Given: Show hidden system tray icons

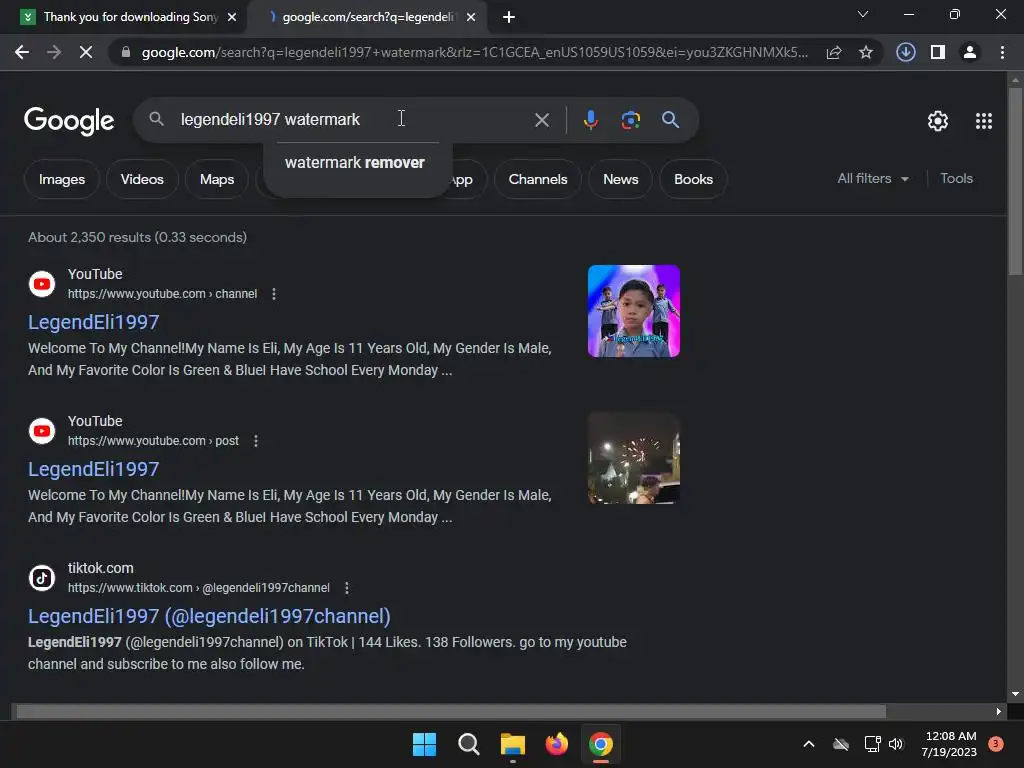Looking at the screenshot, I should click(808, 744).
